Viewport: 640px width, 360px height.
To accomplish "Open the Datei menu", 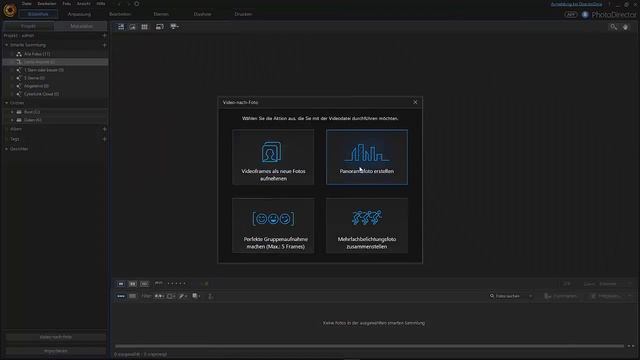I will [x=27, y=4].
